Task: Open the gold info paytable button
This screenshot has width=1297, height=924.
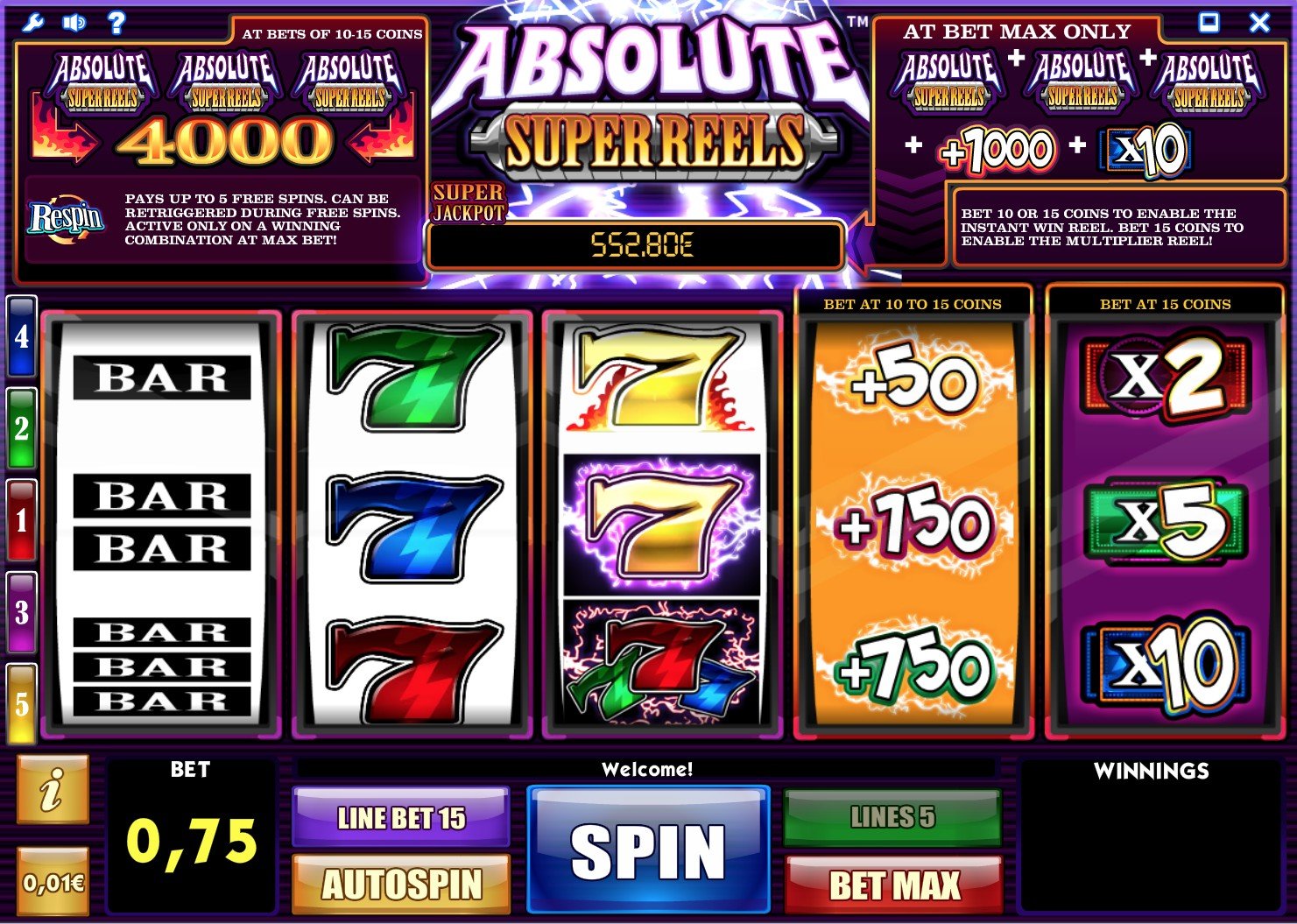Action: point(53,790)
